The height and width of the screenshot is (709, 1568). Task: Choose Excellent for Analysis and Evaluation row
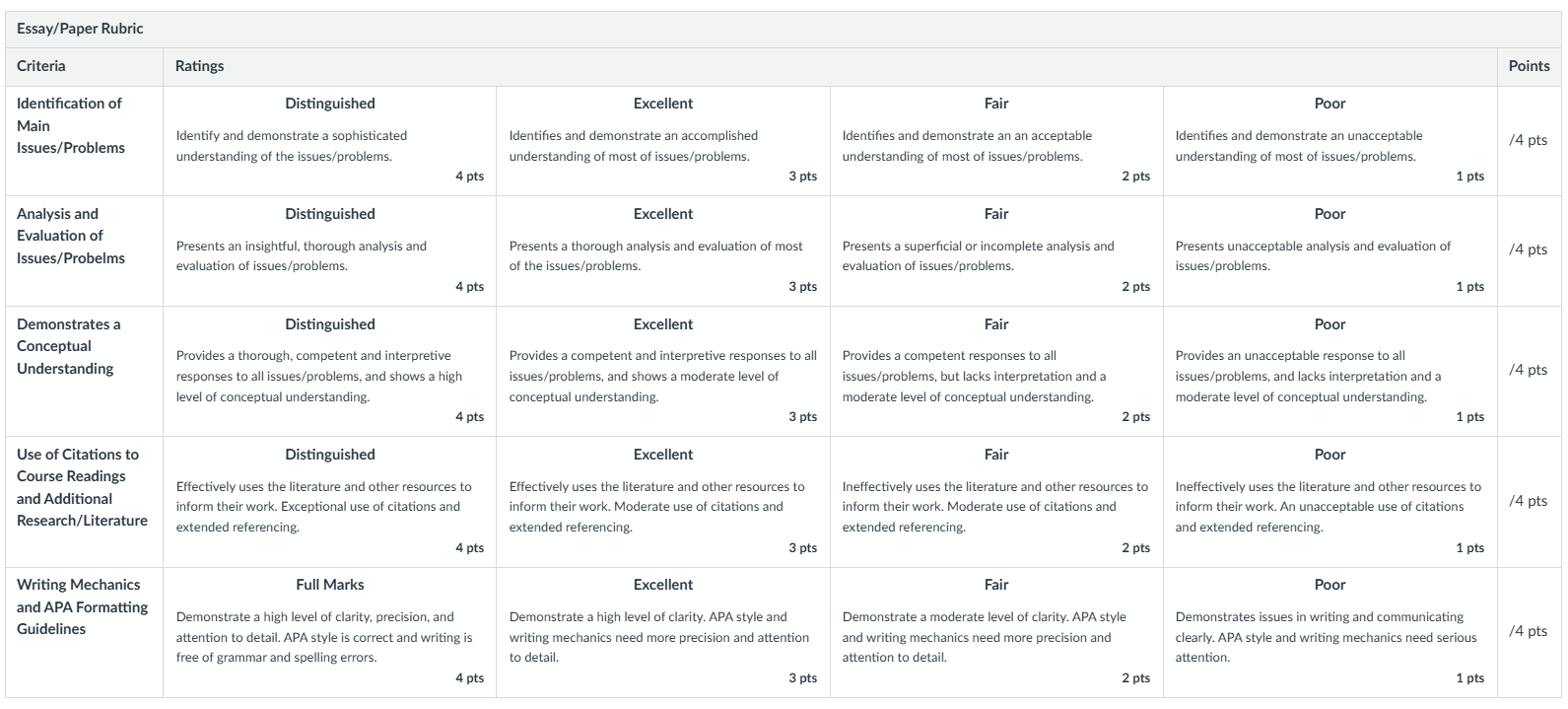(663, 250)
